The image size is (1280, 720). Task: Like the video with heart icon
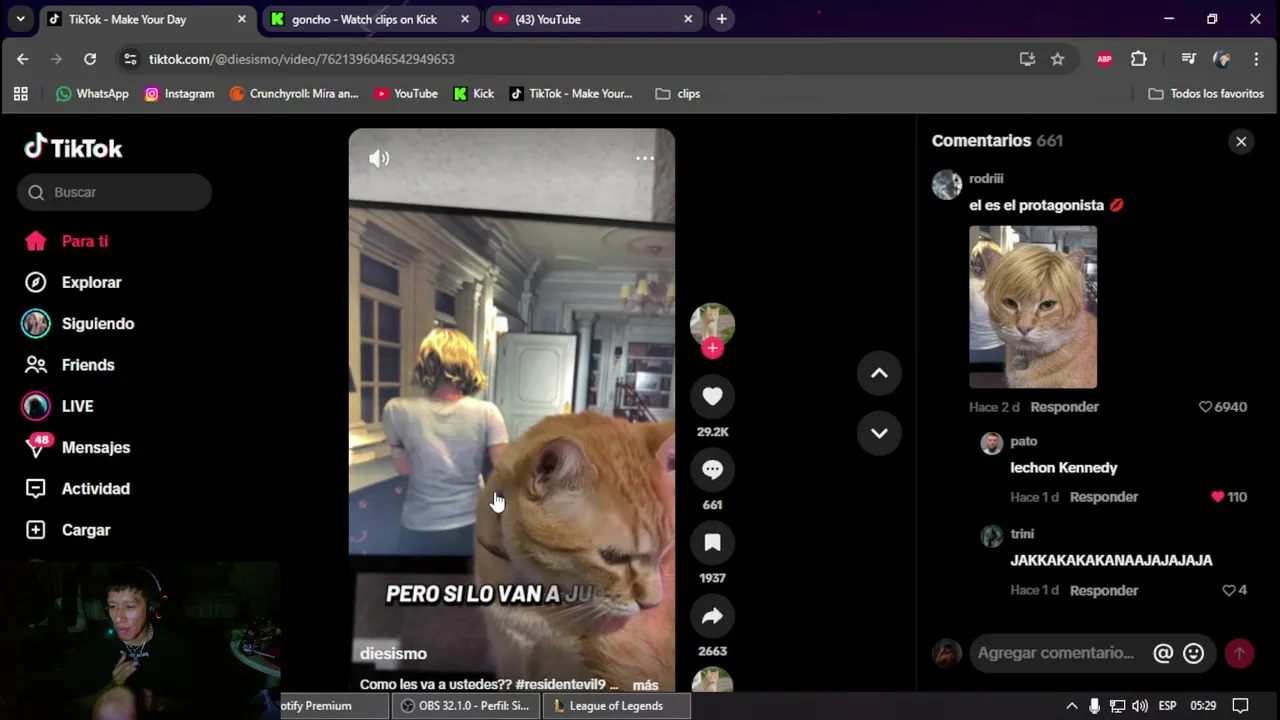click(x=712, y=397)
